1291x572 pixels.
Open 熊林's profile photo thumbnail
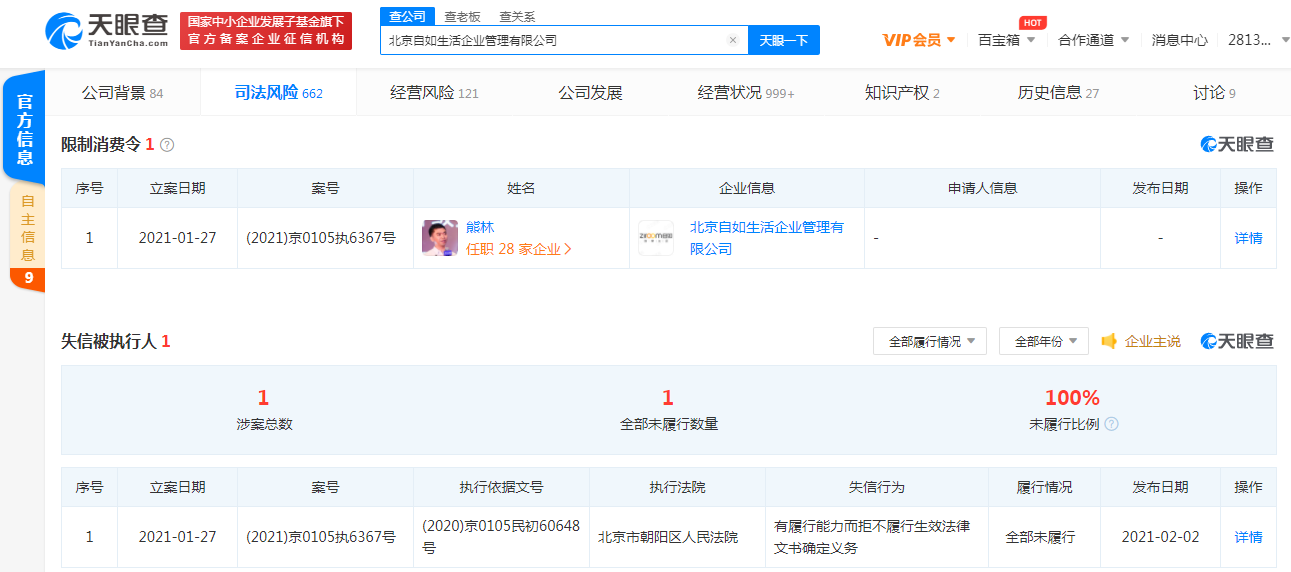pyautogui.click(x=440, y=238)
